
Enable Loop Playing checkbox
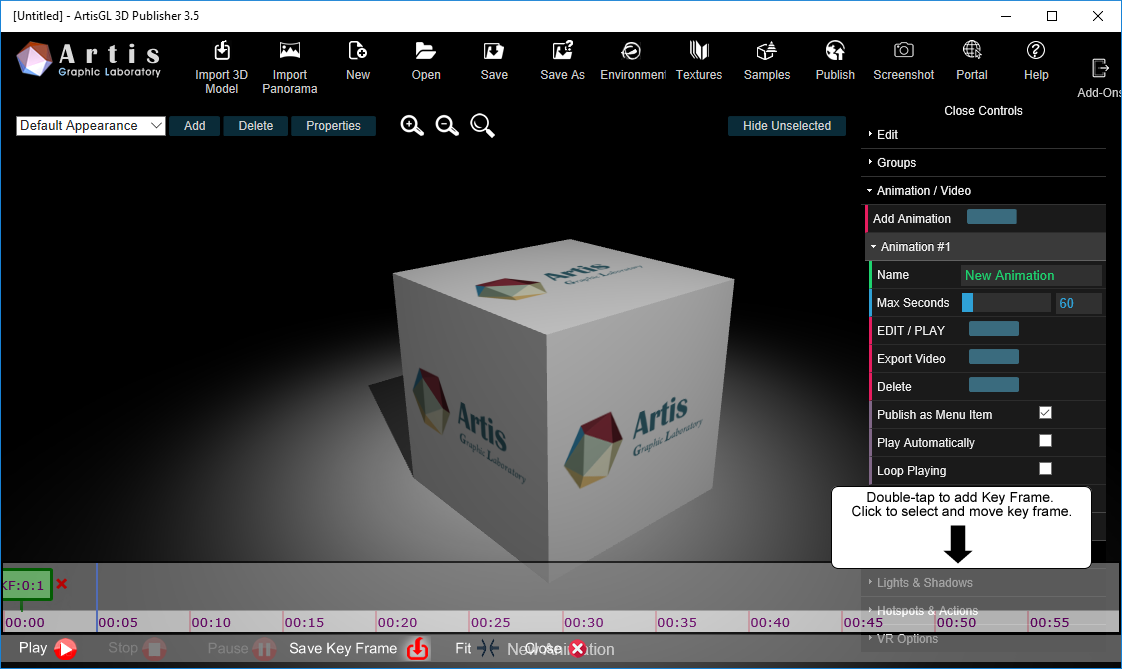click(x=1045, y=469)
